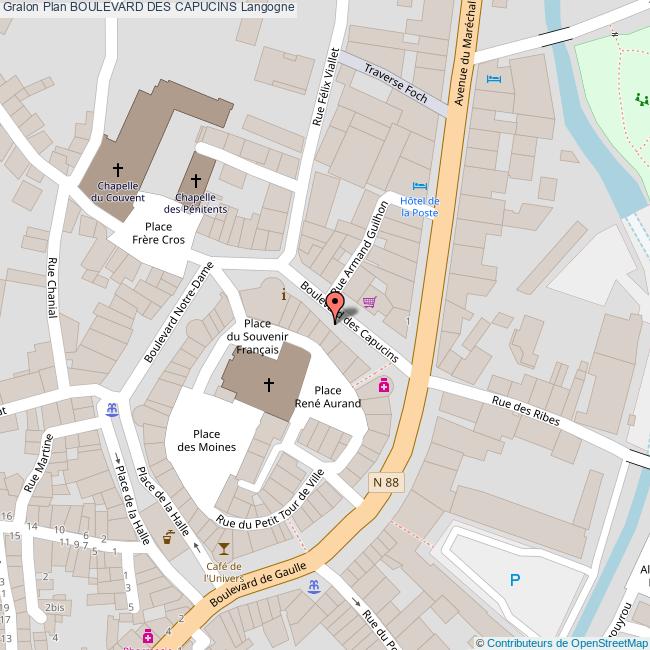Click the tourist information 'i' icon
Image resolution: width=650 pixels, height=650 pixels.
coord(284,295)
